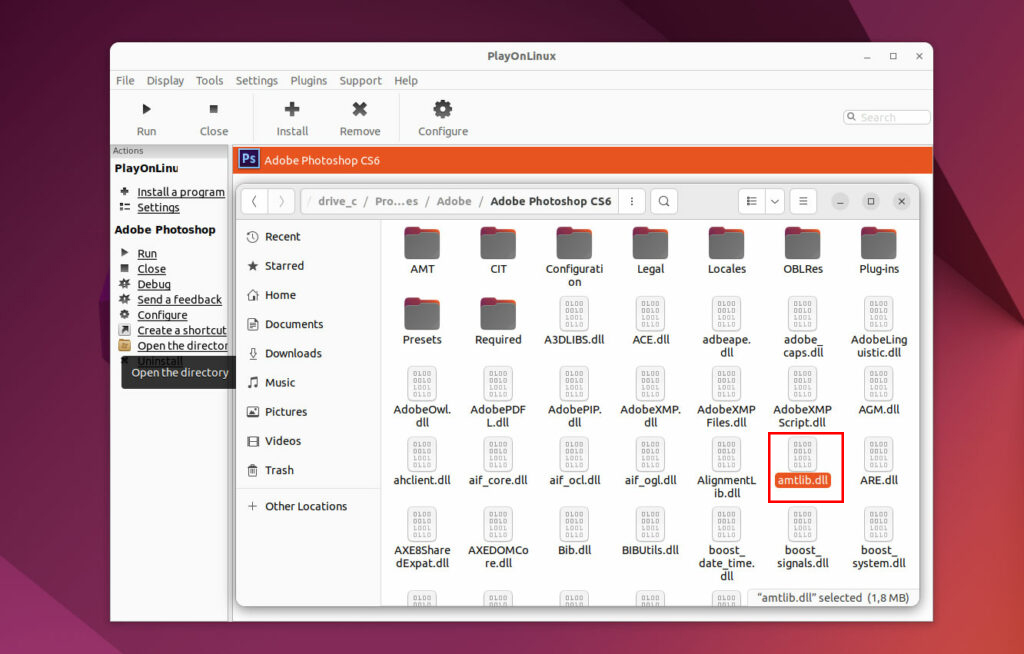Open the Tools menu
The width and height of the screenshot is (1024, 654).
tap(210, 81)
